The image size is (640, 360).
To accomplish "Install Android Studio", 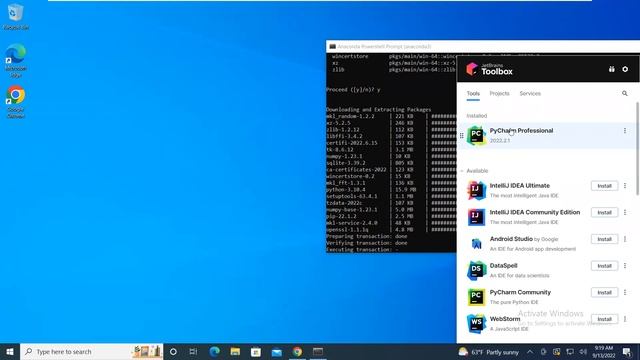I will (604, 239).
